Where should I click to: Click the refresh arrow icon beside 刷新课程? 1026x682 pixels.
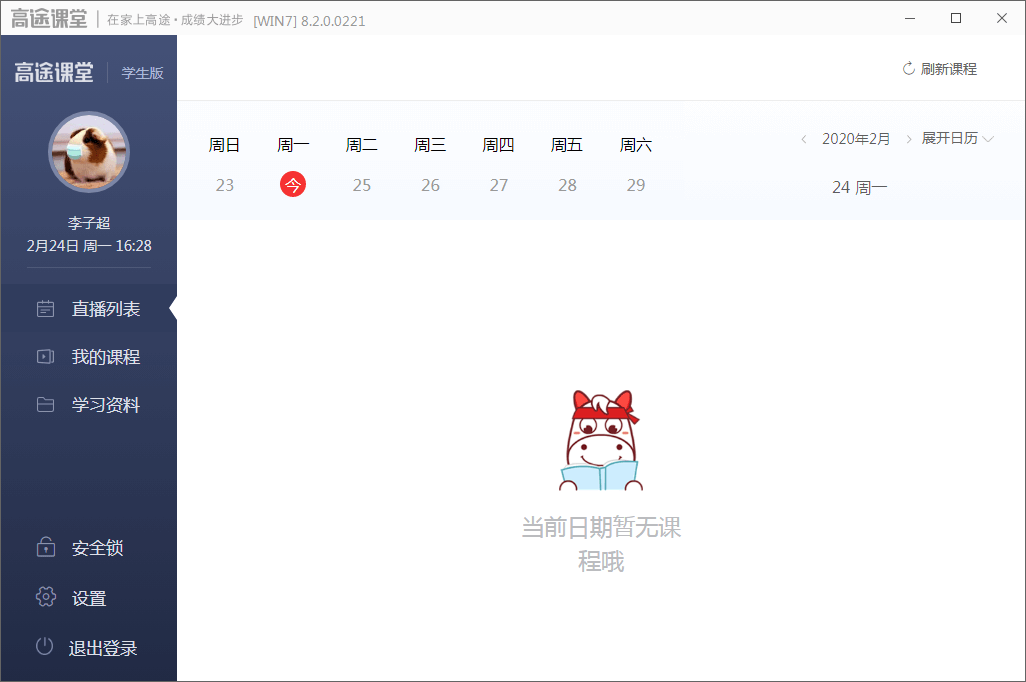click(x=908, y=69)
